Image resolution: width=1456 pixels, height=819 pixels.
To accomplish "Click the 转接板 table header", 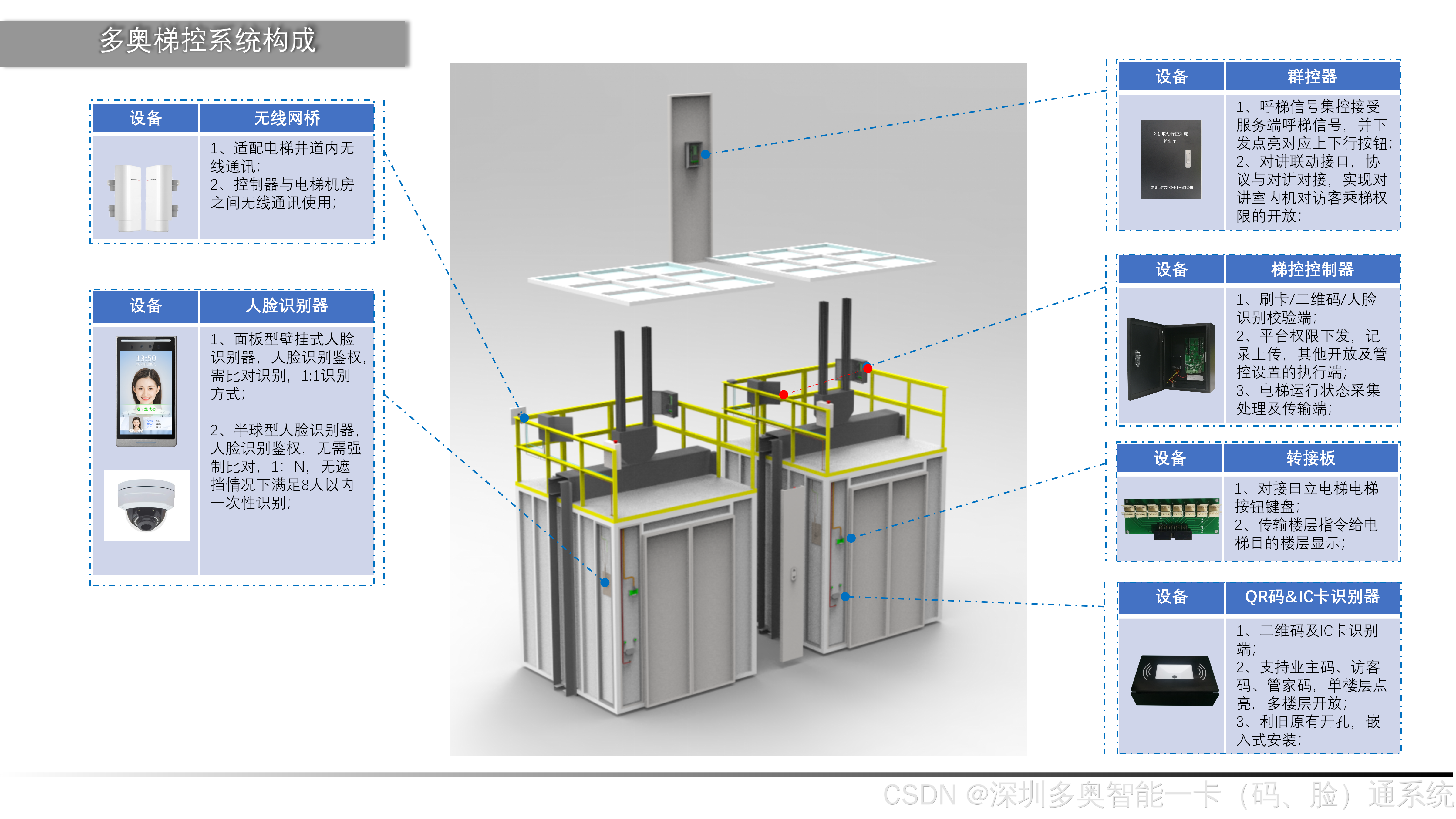I will (1310, 458).
